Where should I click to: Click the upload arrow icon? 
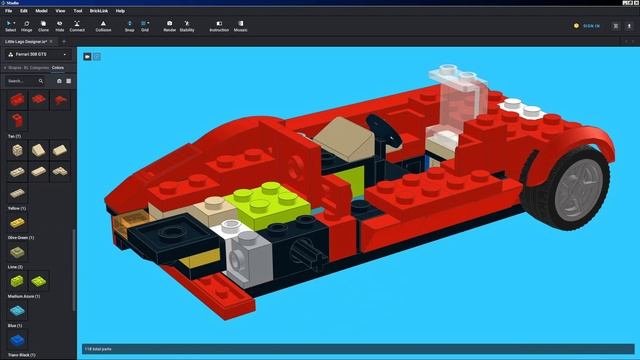[x=629, y=26]
